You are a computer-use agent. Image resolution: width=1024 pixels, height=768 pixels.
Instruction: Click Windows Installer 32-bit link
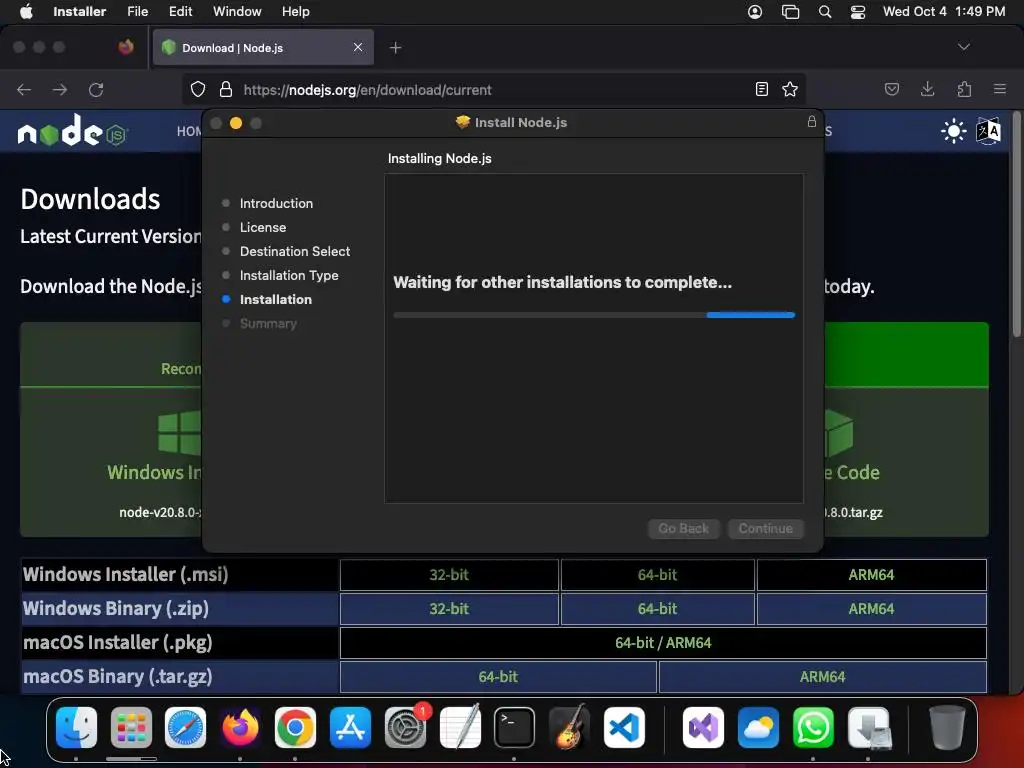[x=449, y=575]
